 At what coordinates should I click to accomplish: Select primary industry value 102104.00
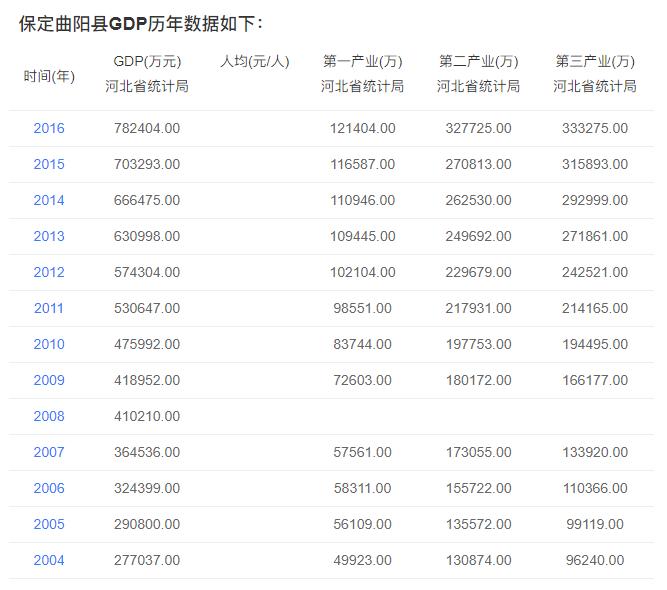click(363, 272)
